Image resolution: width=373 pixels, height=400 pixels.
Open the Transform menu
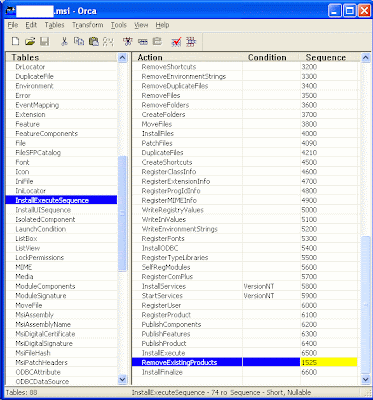click(88, 25)
